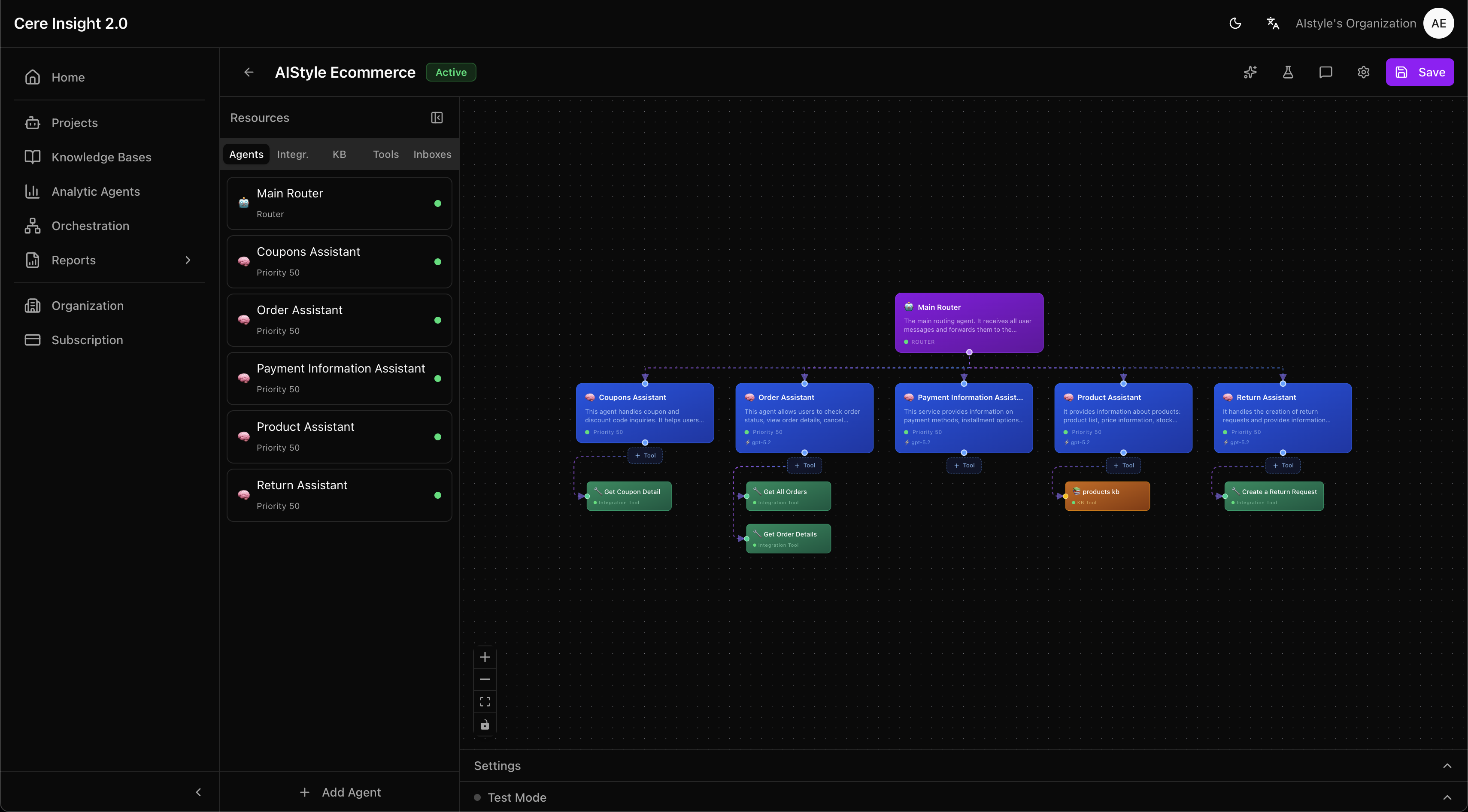Toggle dark mode with the moon icon
This screenshot has width=1468, height=812.
1235,23
